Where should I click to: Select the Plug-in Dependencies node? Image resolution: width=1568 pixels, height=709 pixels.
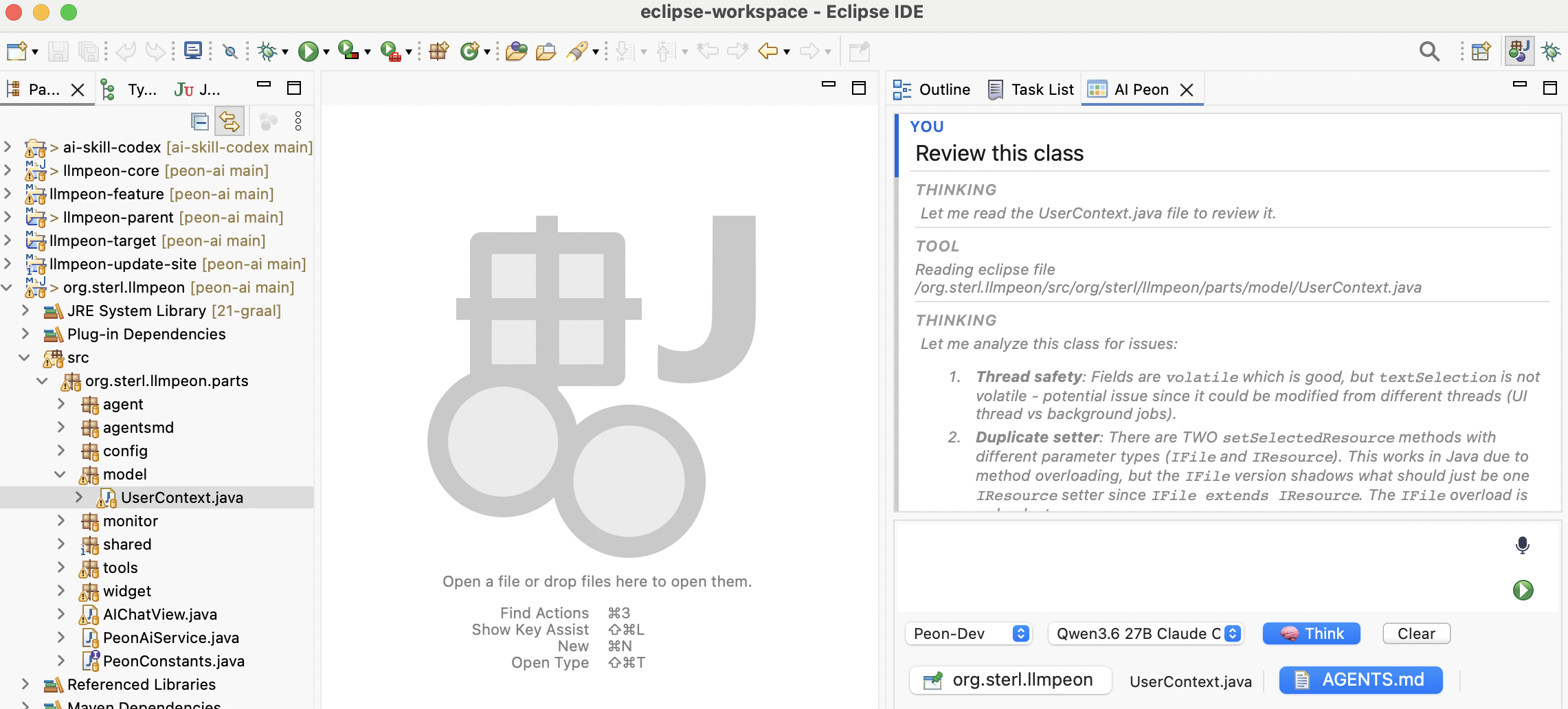[x=146, y=334]
